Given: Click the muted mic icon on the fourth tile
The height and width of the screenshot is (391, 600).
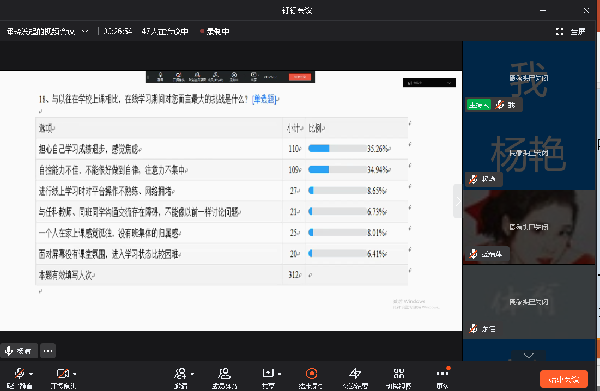Looking at the screenshot, I should 473,328.
